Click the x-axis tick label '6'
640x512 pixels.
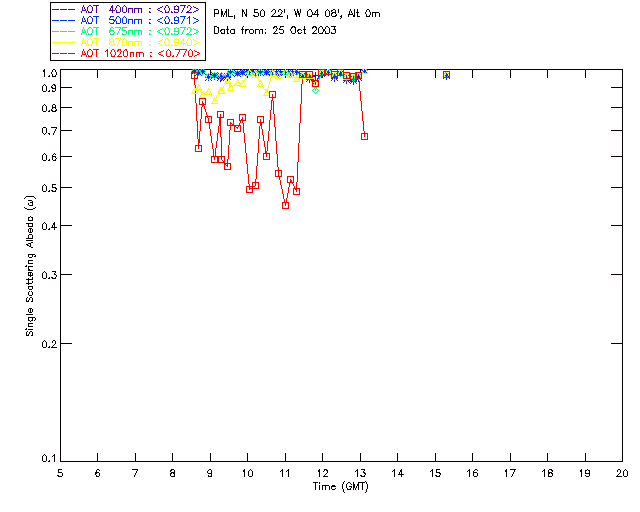(x=98, y=473)
